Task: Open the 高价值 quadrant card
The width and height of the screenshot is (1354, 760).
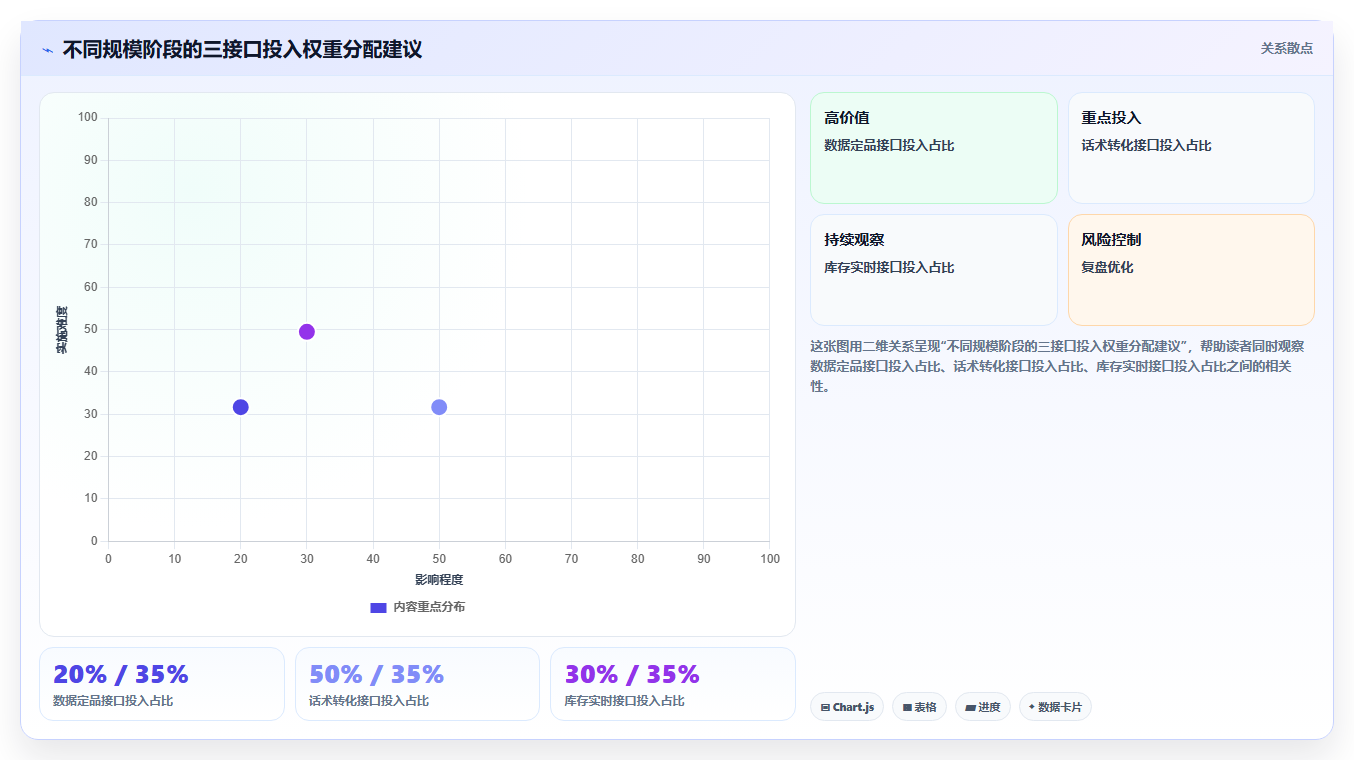Action: point(933,148)
